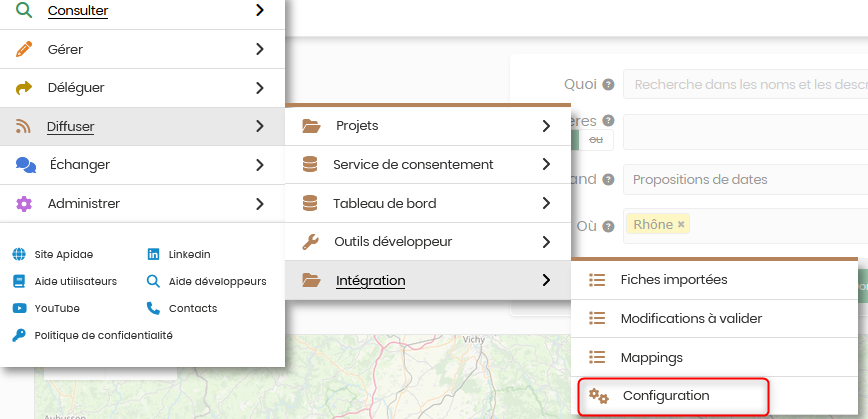Viewport: 868px width, 419px height.
Task: Click the help icon next to Quoi
Action: pyautogui.click(x=608, y=85)
